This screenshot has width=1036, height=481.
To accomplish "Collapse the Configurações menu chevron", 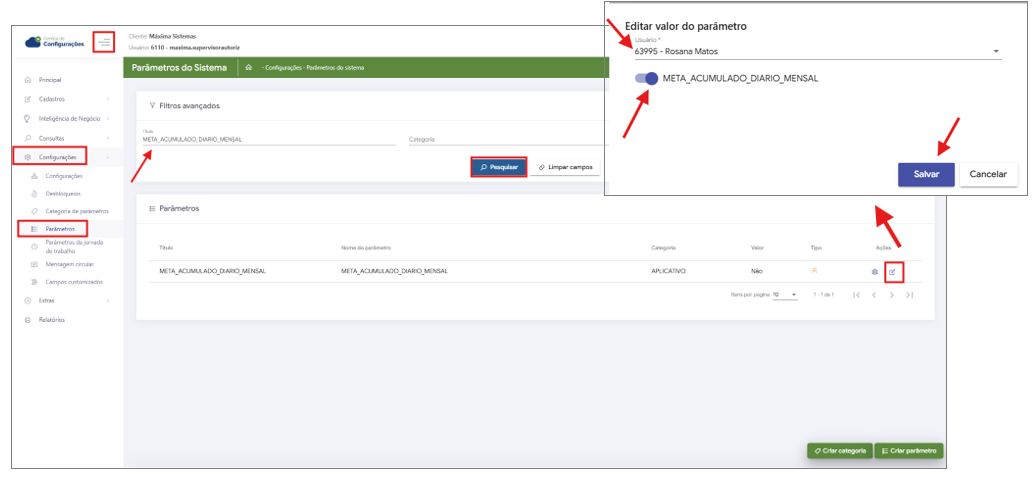I will pyautogui.click(x=108, y=157).
